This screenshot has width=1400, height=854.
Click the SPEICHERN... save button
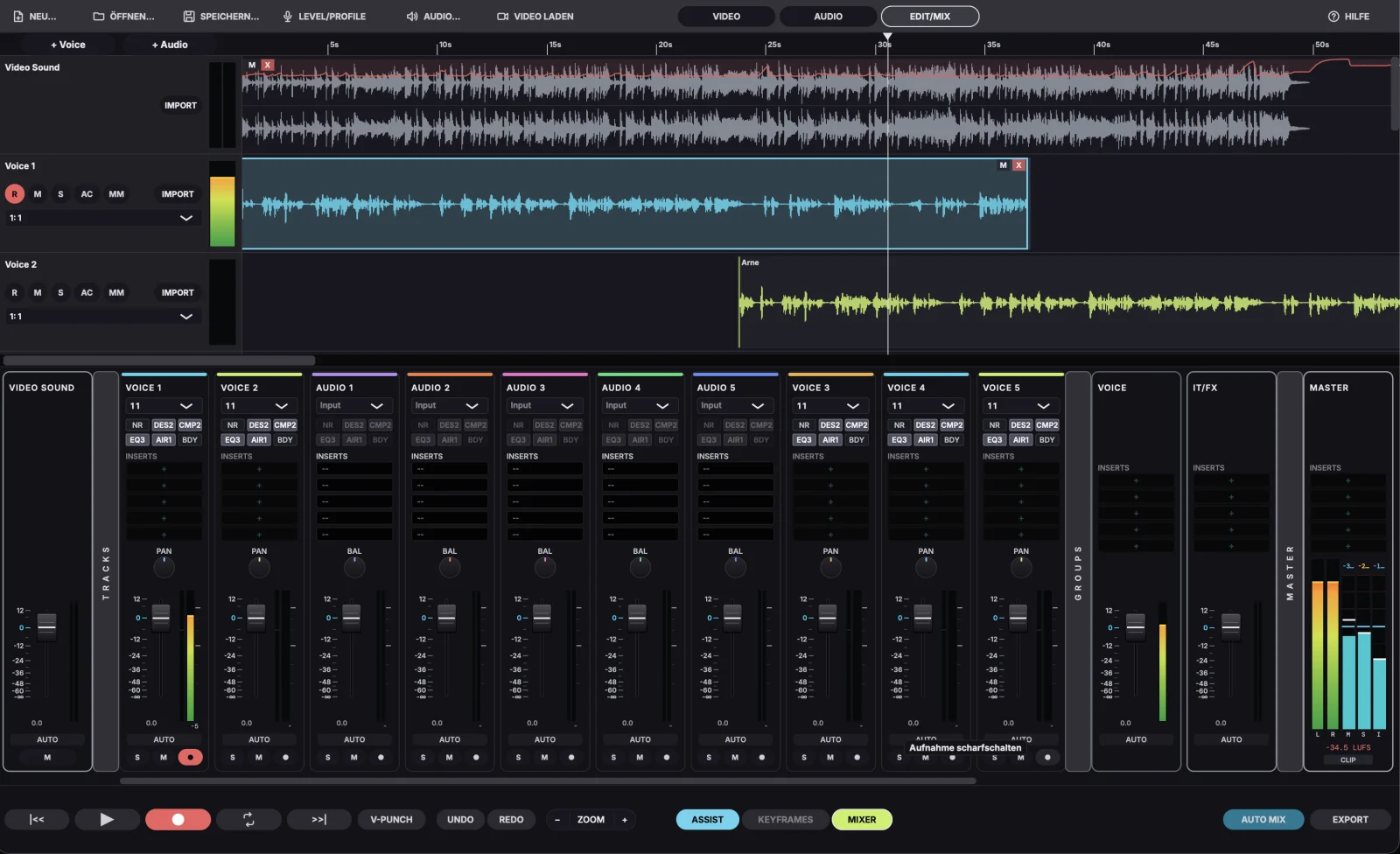[220, 17]
